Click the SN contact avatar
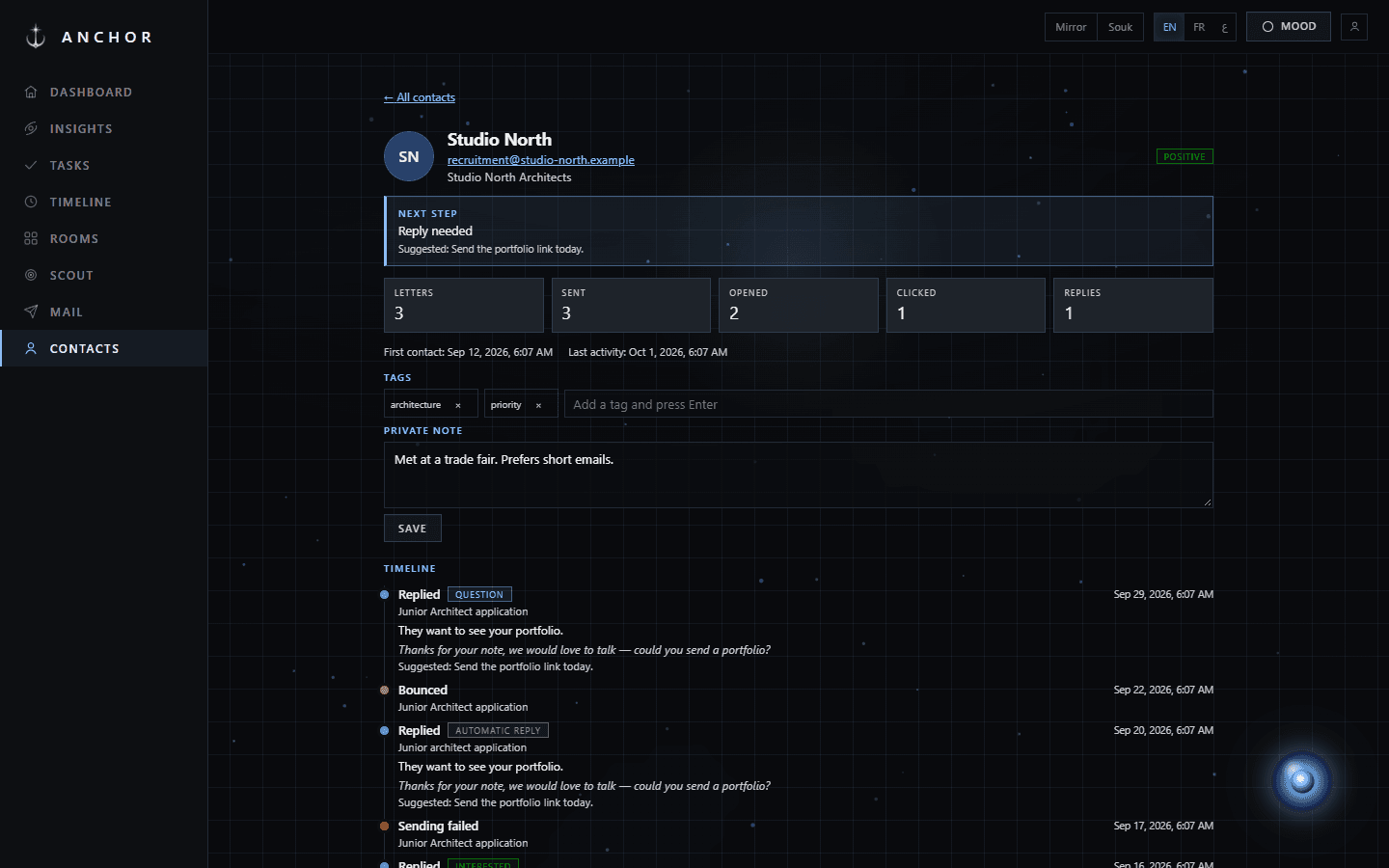 [409, 156]
